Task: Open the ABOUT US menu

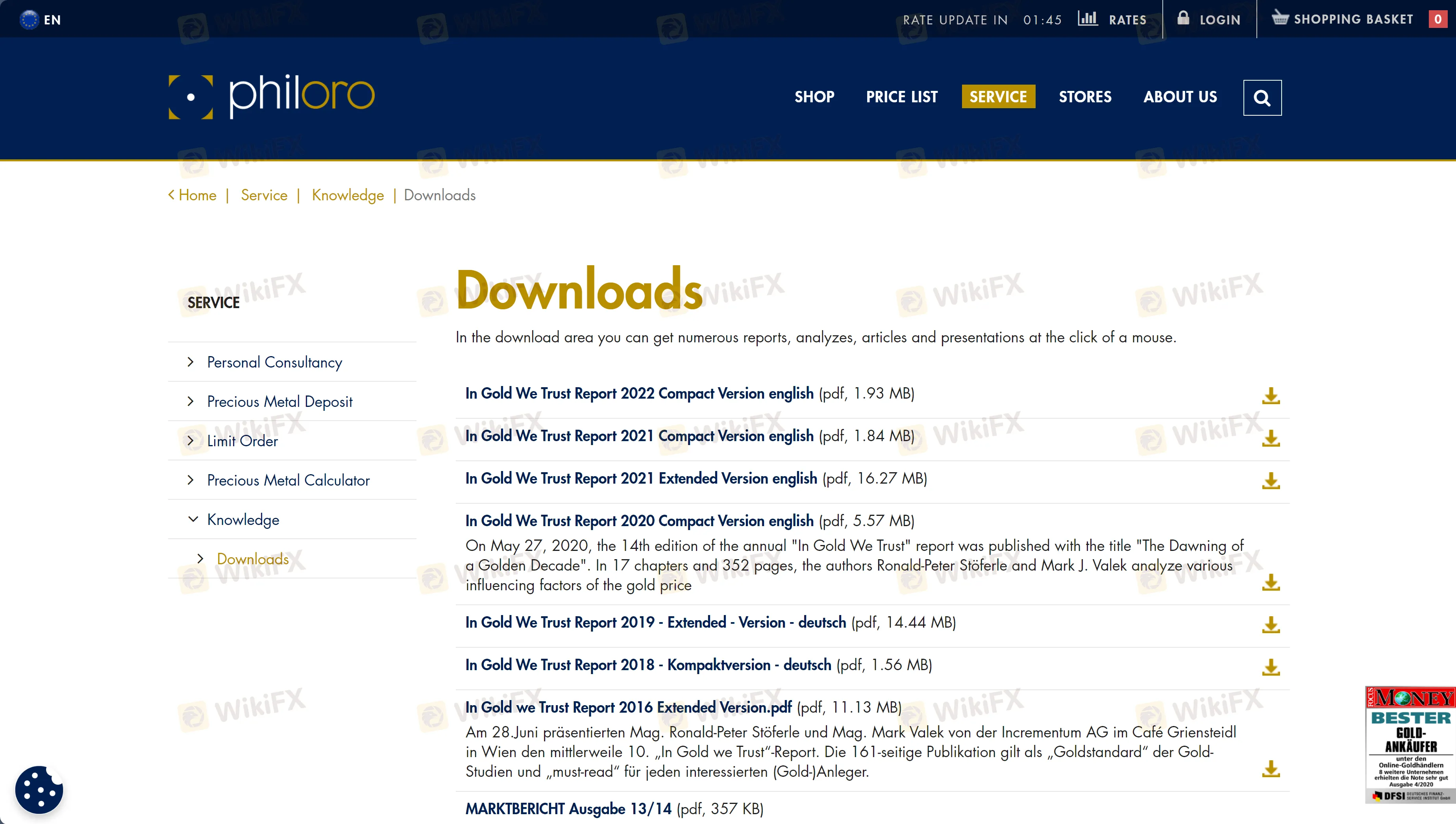Action: (1180, 97)
